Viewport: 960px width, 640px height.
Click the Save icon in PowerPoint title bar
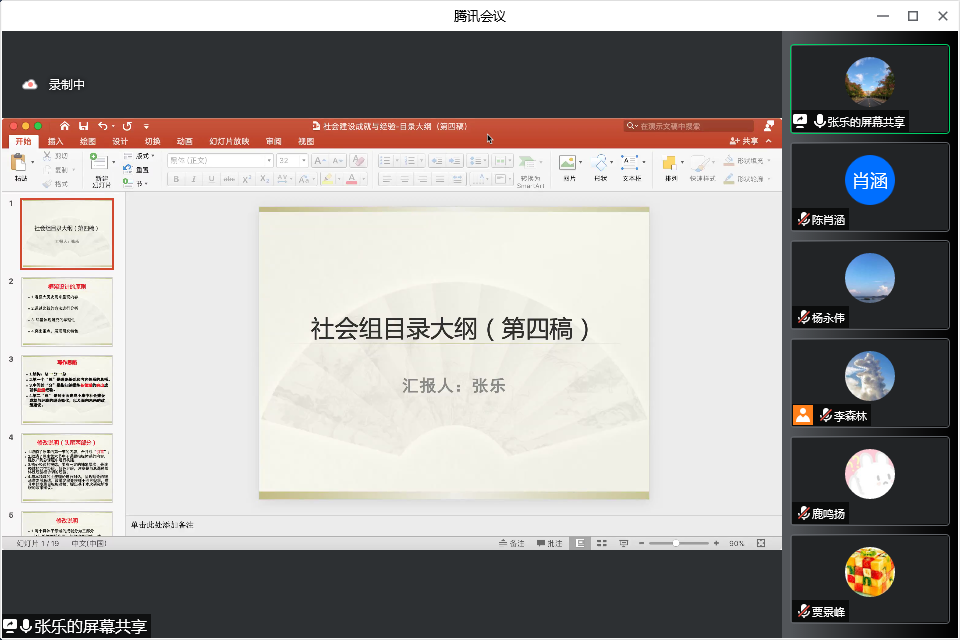[83, 126]
